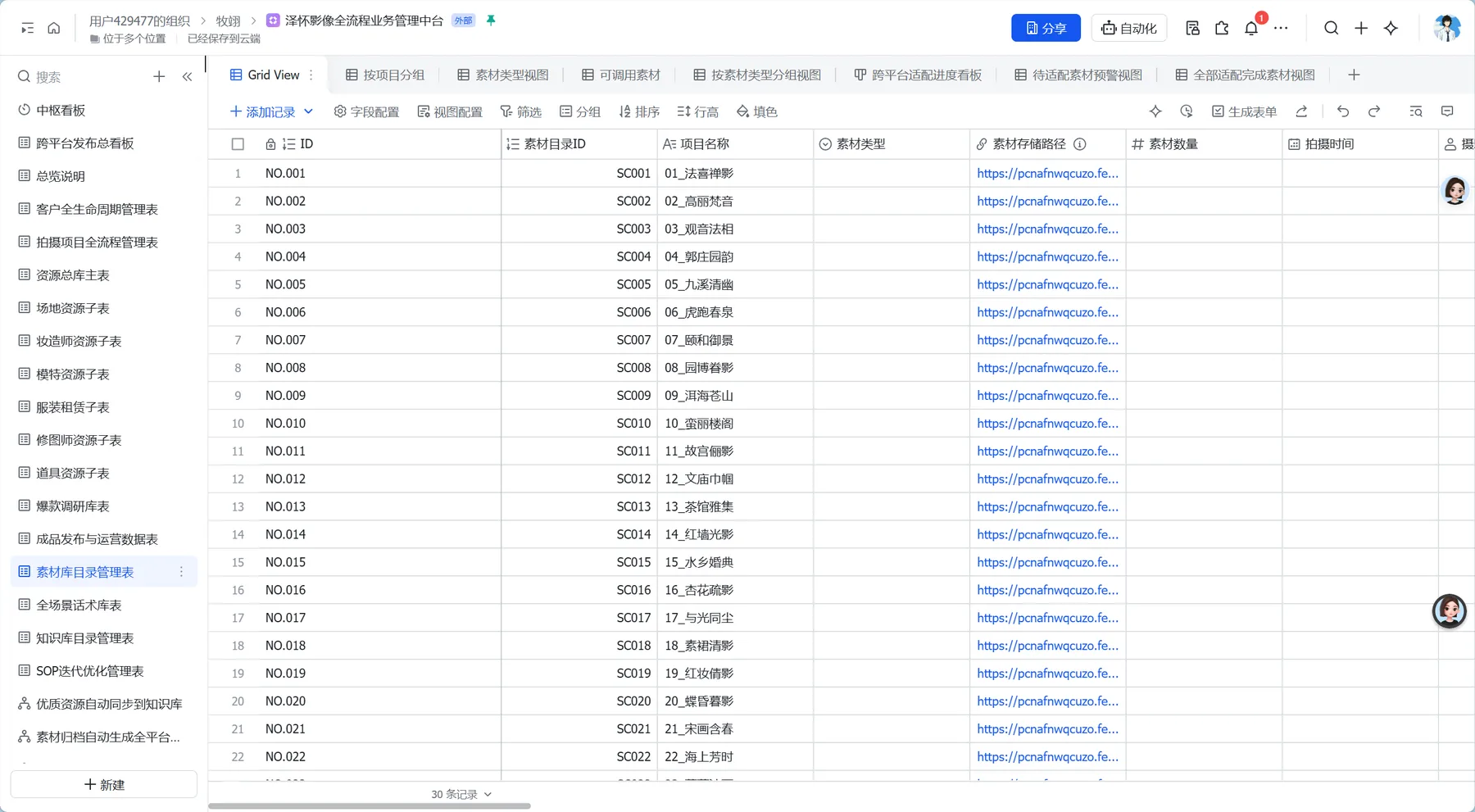Switch to 可调用素材 tab
Viewport: 1475px width, 812px height.
click(621, 75)
